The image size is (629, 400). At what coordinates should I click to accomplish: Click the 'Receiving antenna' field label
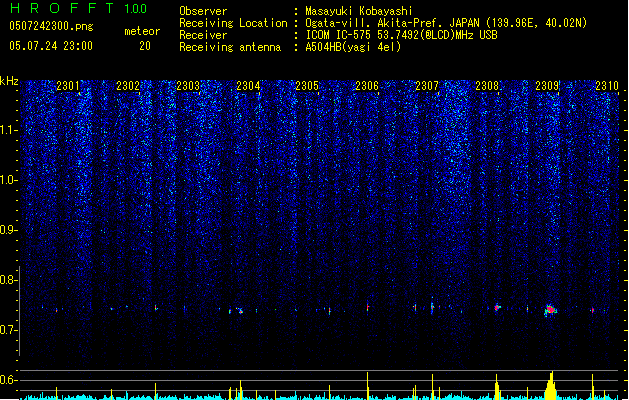(230, 47)
